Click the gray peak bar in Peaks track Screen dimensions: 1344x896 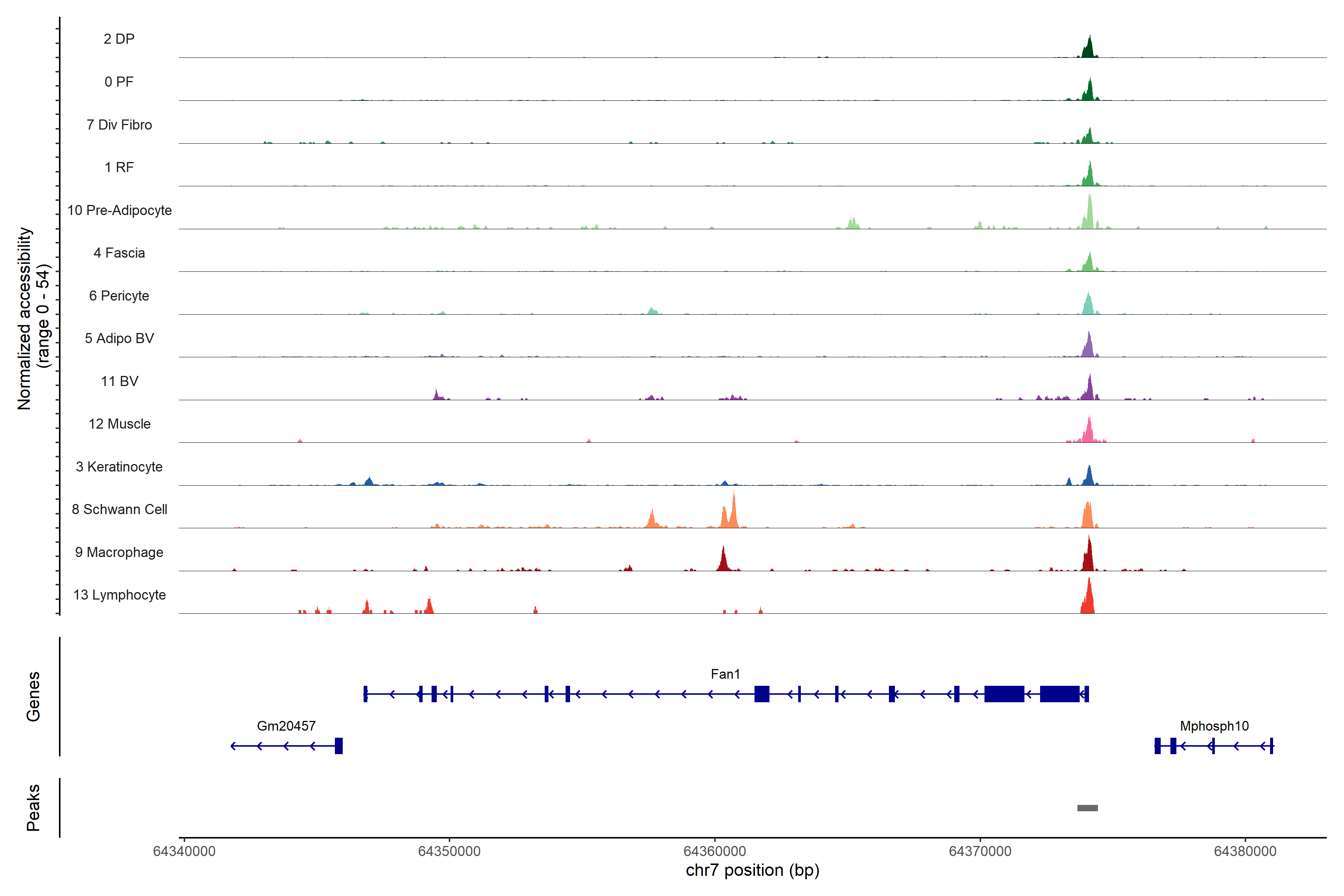point(1088,808)
